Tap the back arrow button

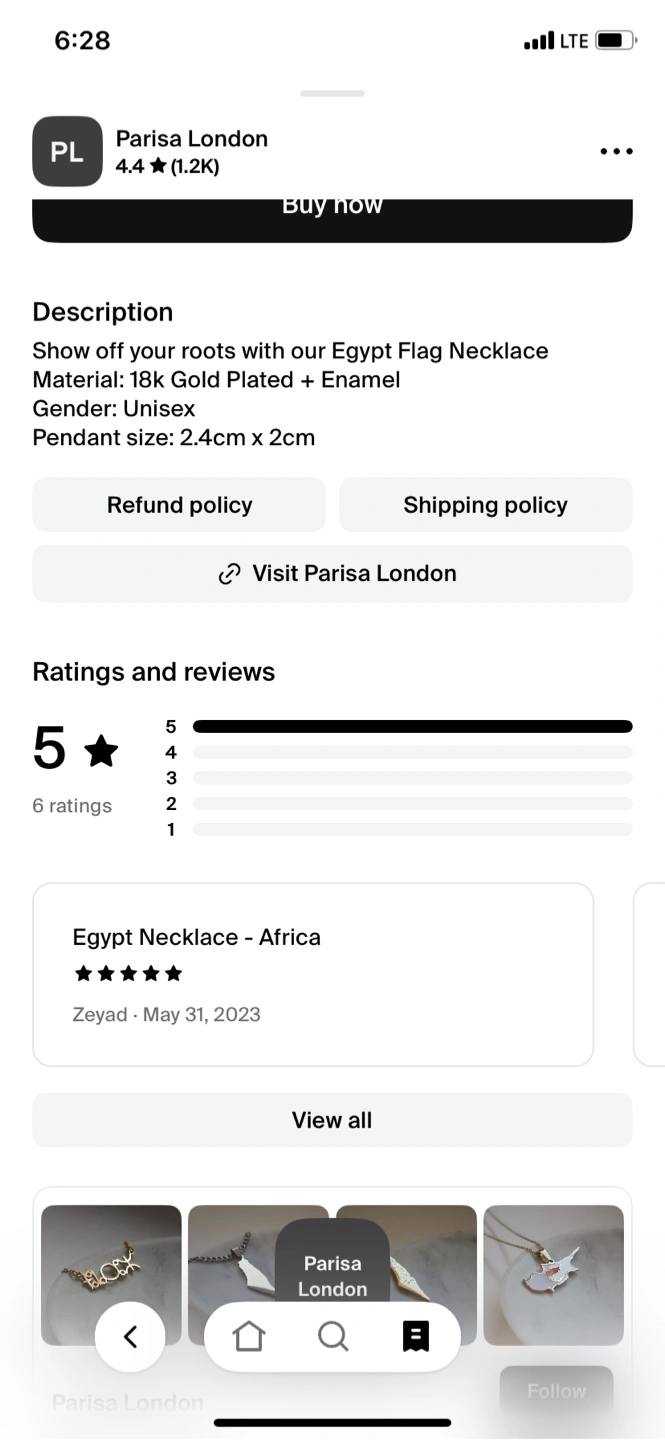pos(130,1336)
